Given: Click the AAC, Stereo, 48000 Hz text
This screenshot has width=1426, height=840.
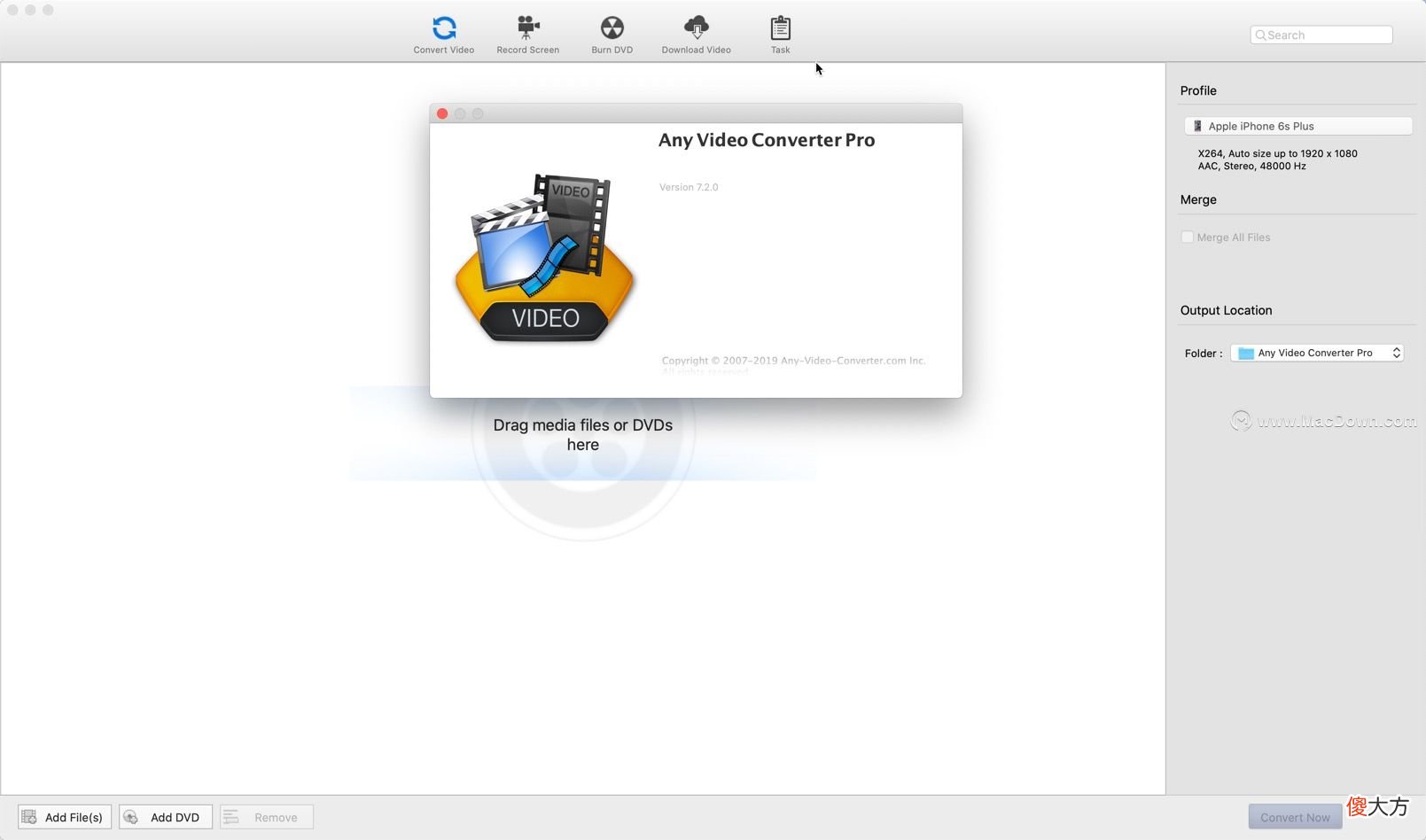Looking at the screenshot, I should [1251, 166].
